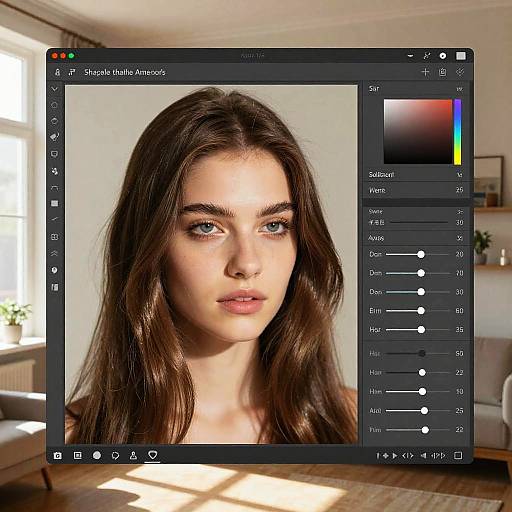512x512 pixels.
Task: Click the dash icon in the title bar
Action: (410, 56)
